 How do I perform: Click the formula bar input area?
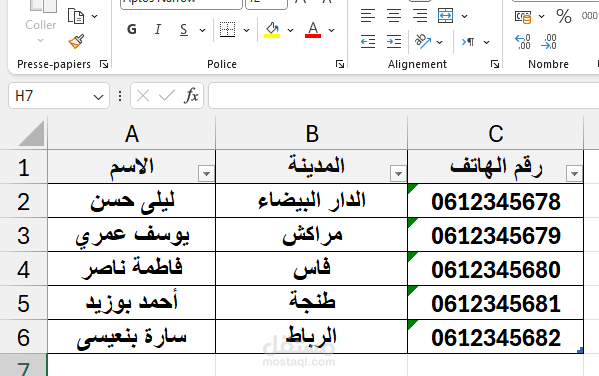(x=404, y=96)
